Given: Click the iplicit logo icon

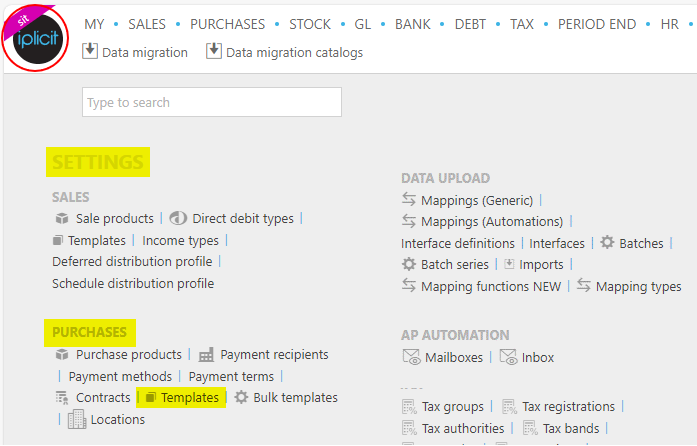Looking at the screenshot, I should pos(37,39).
